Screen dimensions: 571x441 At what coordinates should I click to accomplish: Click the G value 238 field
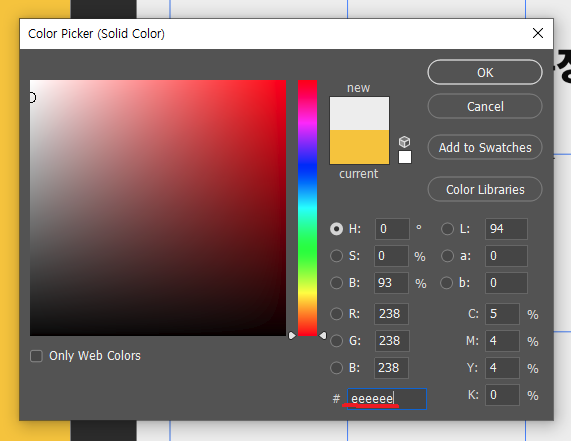pyautogui.click(x=392, y=340)
